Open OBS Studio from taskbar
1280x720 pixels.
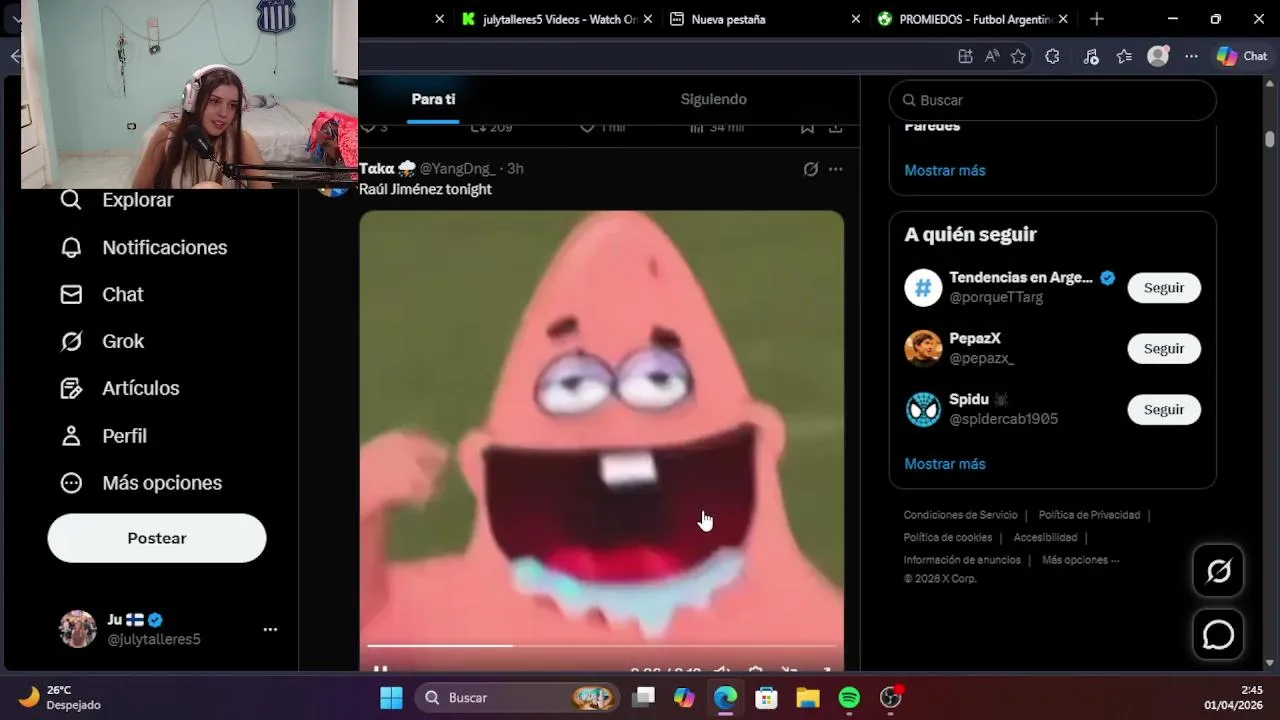[x=890, y=697]
